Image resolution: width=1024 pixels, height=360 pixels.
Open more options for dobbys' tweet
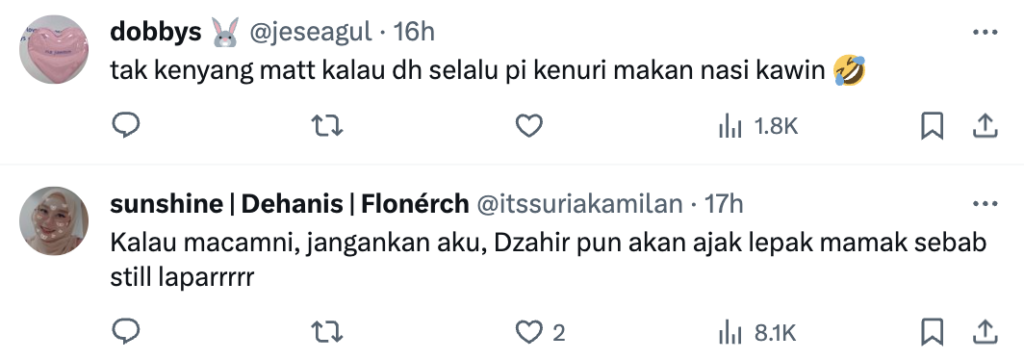985,32
